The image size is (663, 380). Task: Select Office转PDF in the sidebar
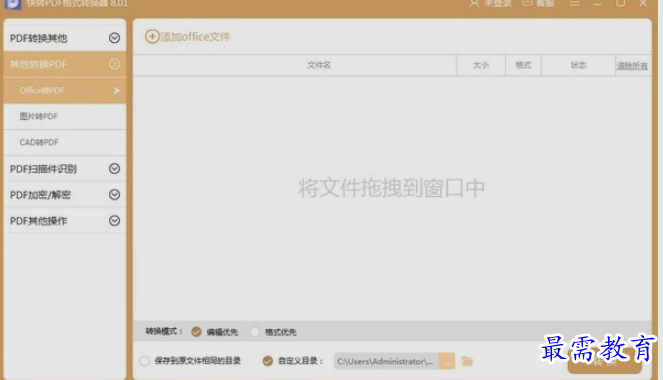click(x=65, y=90)
